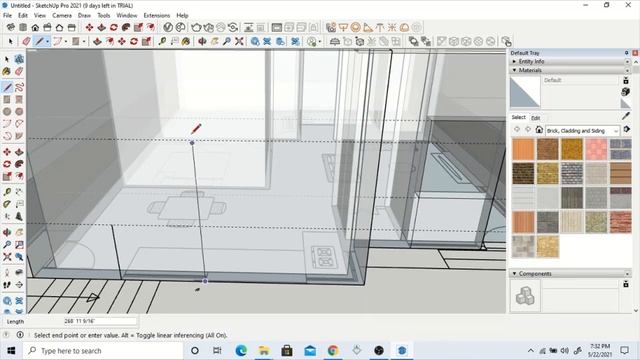The width and height of the screenshot is (640, 360).
Task: Select the Tape Measure tool in left toolbar
Action: 7,192
